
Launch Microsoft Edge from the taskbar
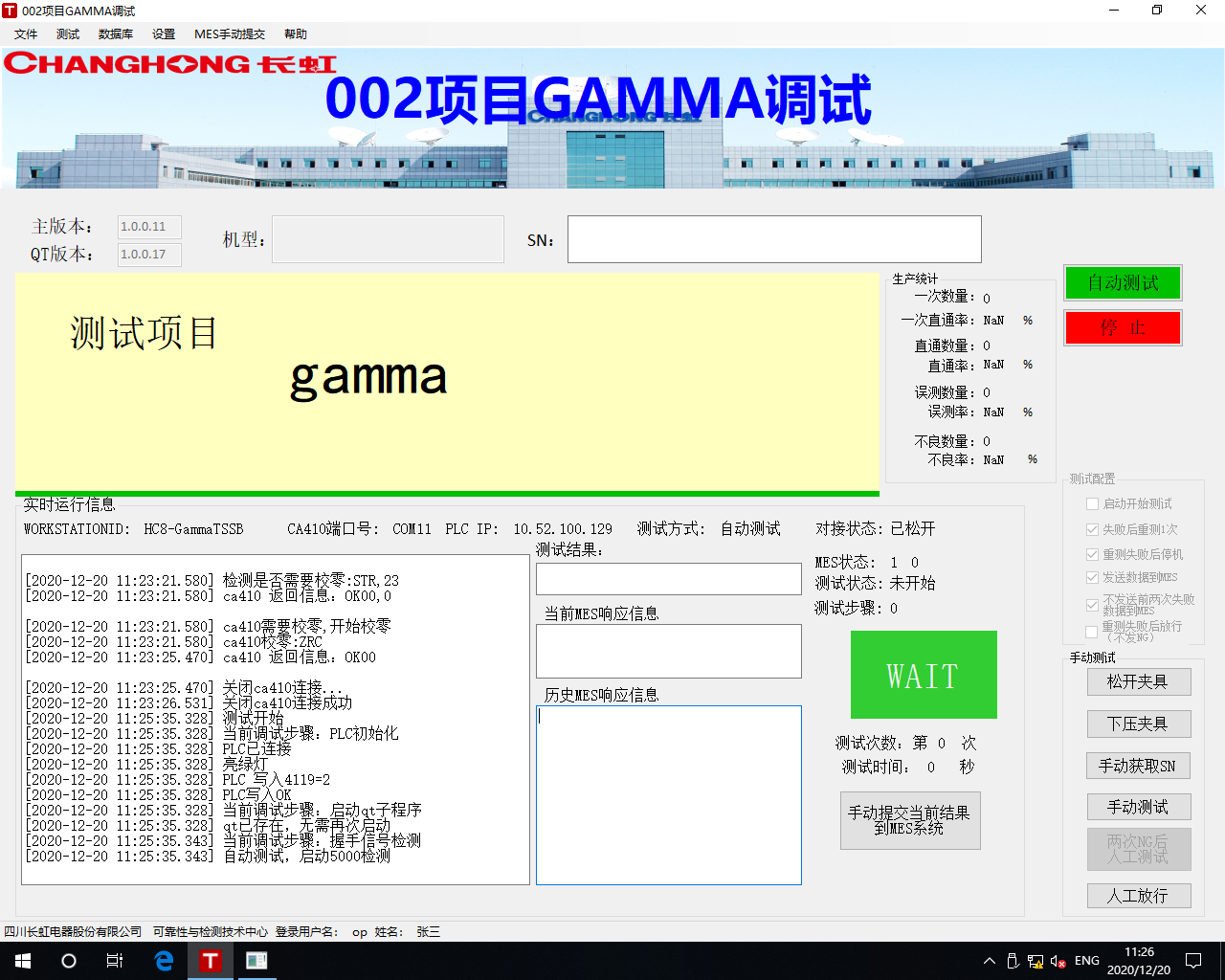click(x=165, y=961)
